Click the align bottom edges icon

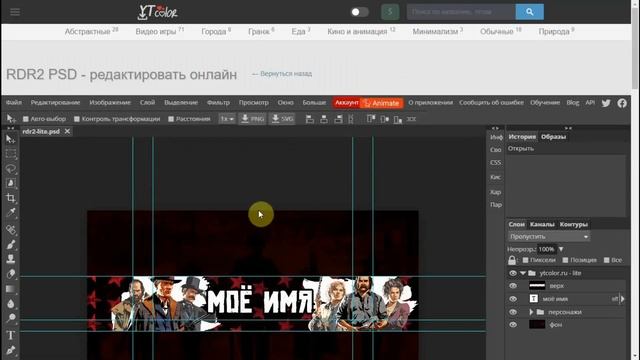(x=398, y=119)
